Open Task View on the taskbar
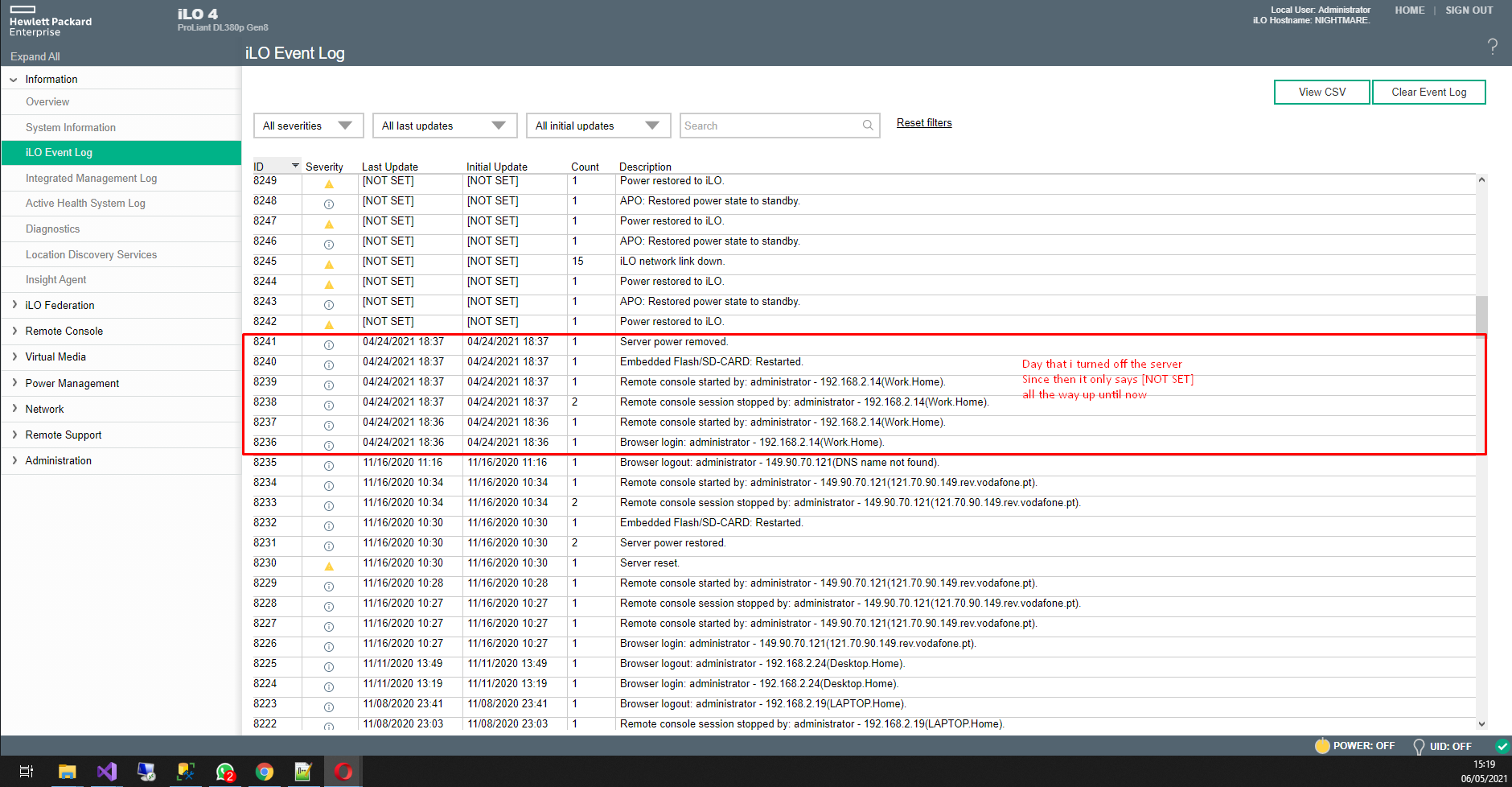This screenshot has width=1512, height=787. click(27, 772)
